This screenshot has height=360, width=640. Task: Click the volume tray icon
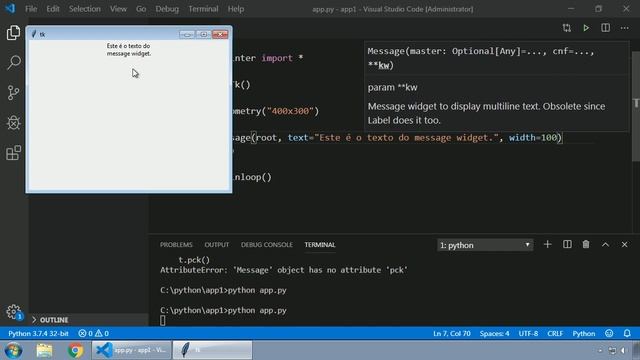624,351
